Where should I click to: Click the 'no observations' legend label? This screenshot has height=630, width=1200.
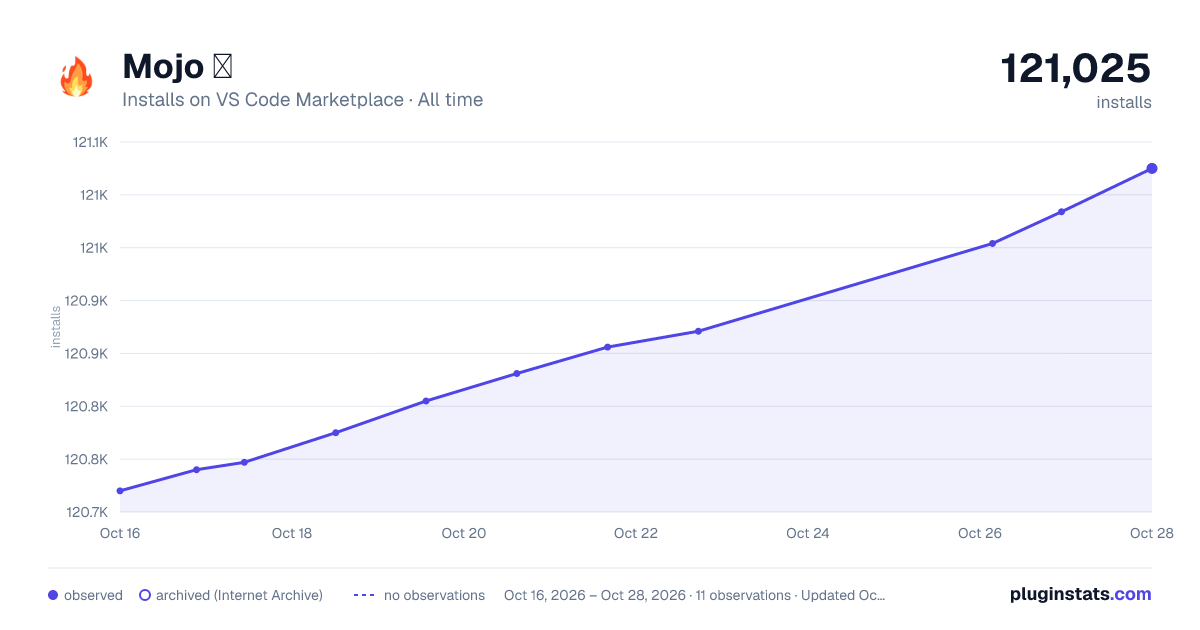click(434, 595)
